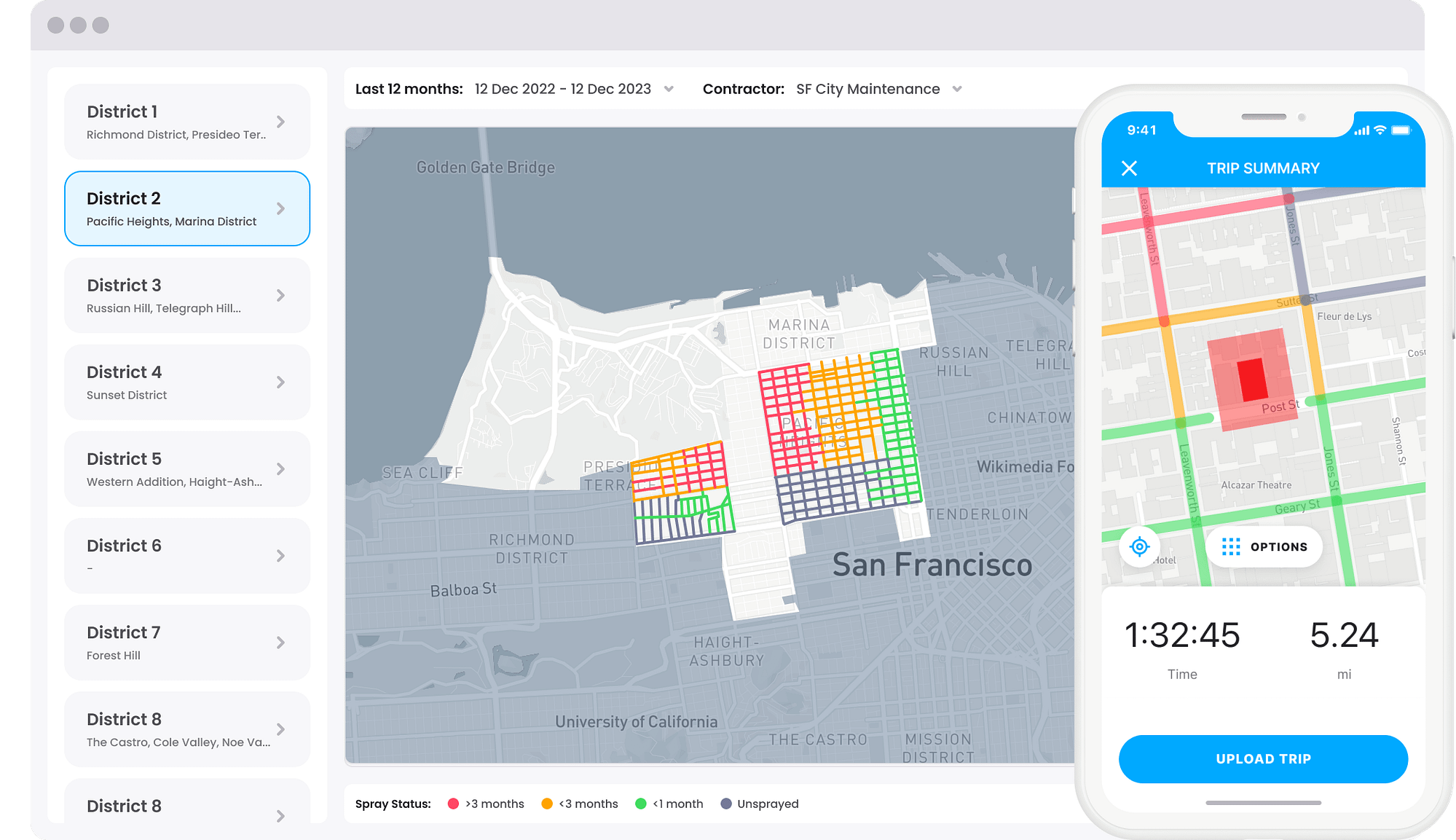The height and width of the screenshot is (840, 1456).
Task: Select the Unsprayed legend indicator
Action: coord(725,804)
